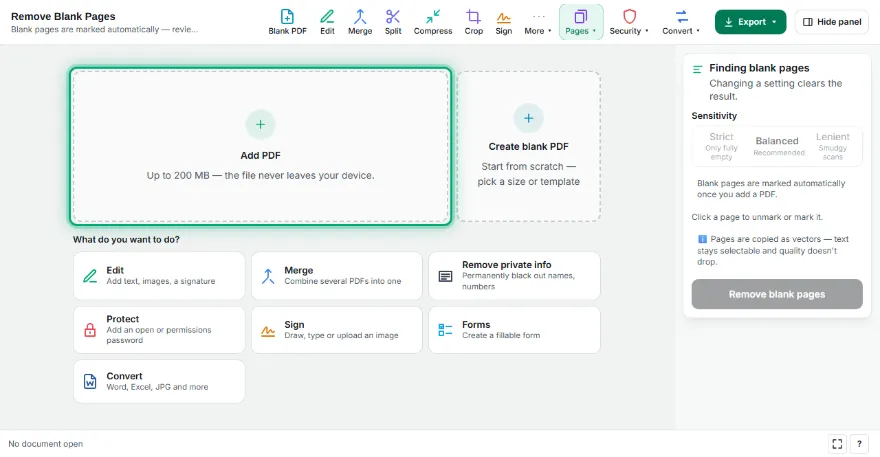Open the Protect password card

click(x=159, y=330)
